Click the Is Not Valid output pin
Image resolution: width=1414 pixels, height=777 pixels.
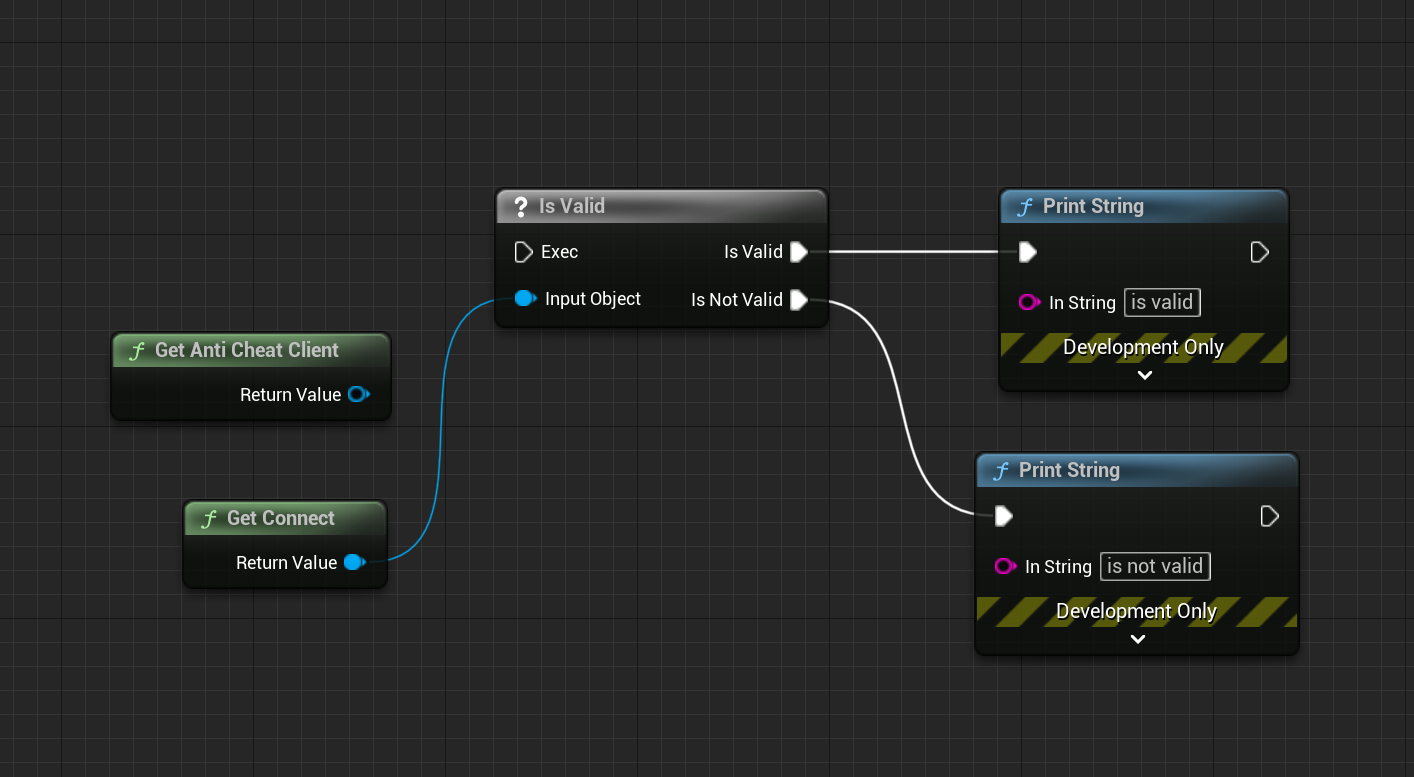tap(798, 300)
